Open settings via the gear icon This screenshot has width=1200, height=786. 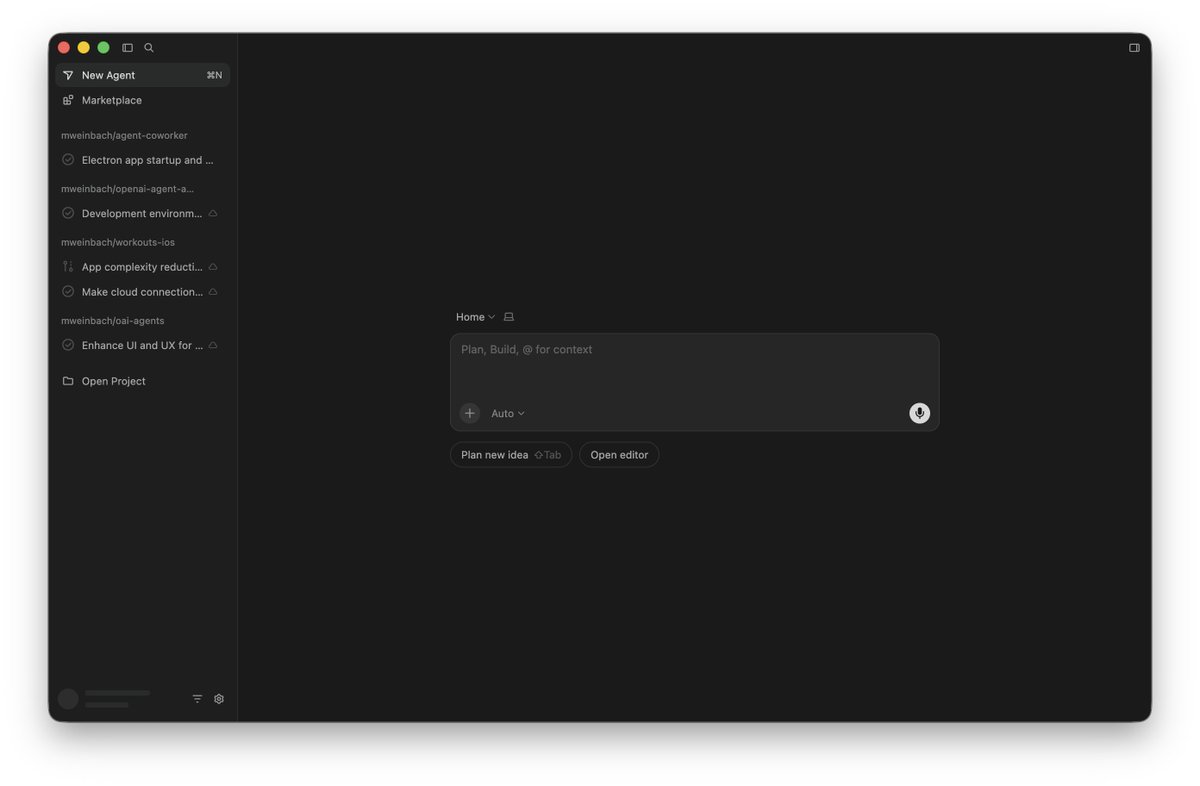pos(219,699)
